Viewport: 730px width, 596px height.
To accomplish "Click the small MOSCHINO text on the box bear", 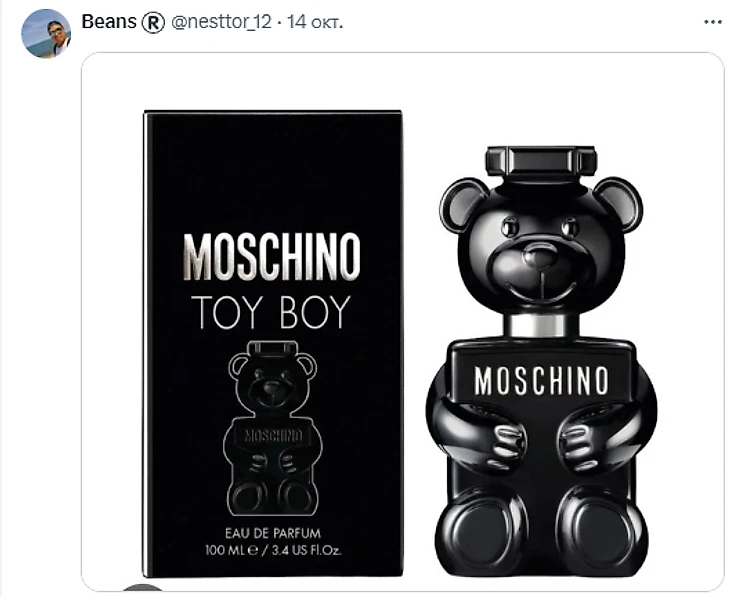I will (x=272, y=436).
